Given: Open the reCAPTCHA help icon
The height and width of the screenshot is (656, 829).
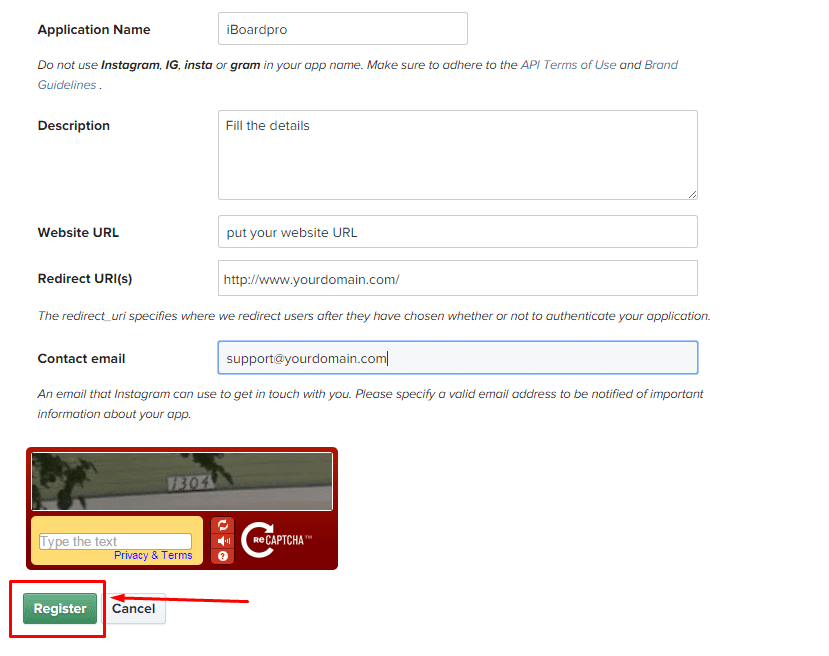Looking at the screenshot, I should tap(223, 556).
